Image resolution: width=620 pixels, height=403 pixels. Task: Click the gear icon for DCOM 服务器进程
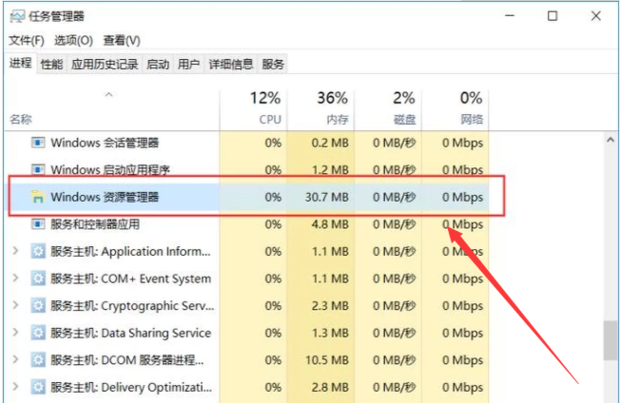pos(38,360)
